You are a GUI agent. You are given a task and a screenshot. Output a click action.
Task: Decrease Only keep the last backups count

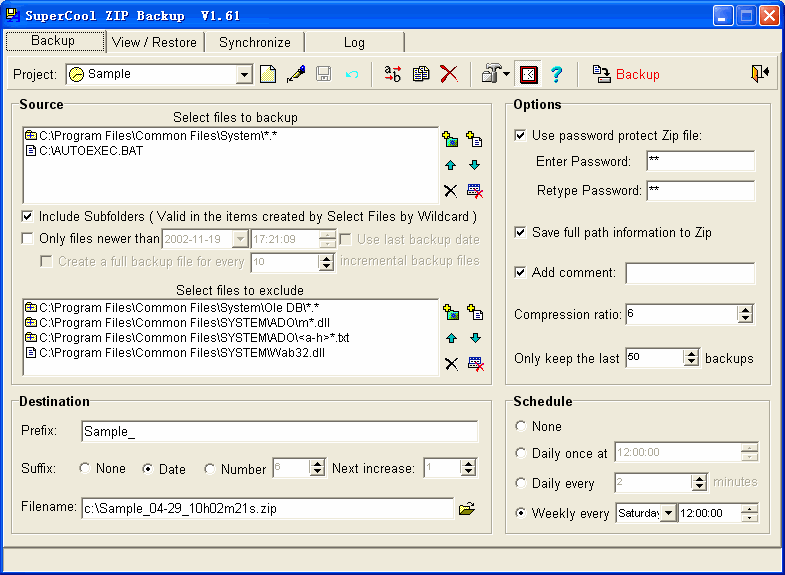click(x=691, y=362)
